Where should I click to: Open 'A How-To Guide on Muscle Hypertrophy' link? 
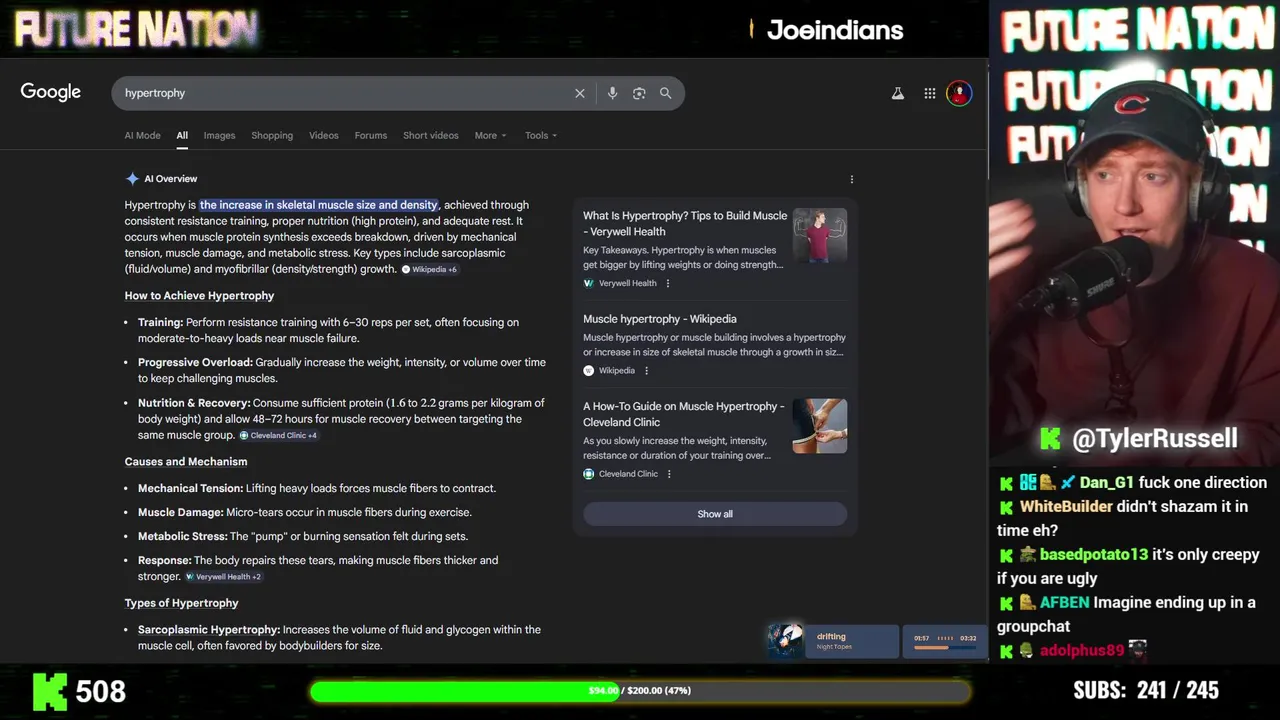[684, 414]
